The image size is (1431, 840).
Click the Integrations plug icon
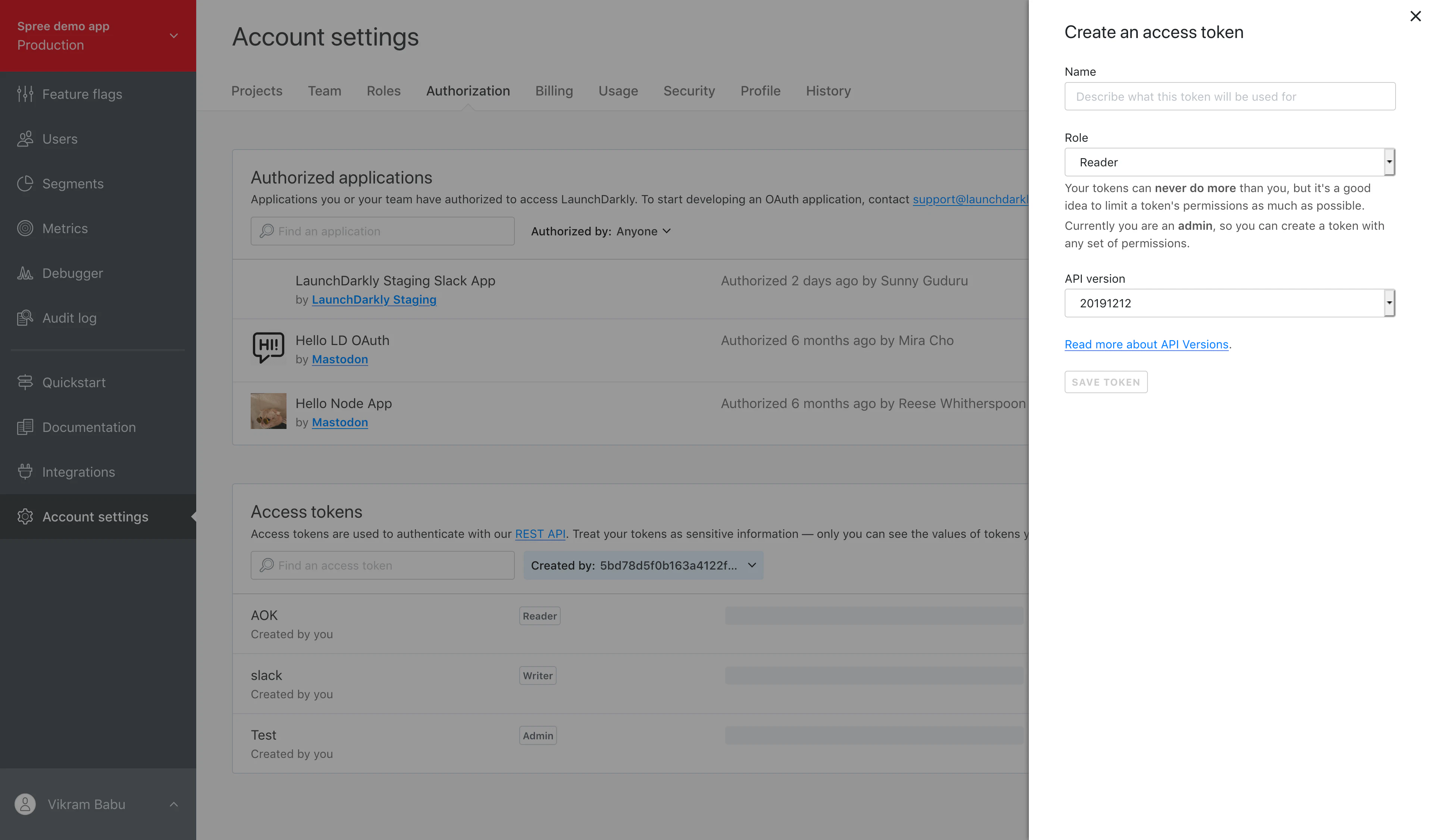[25, 471]
